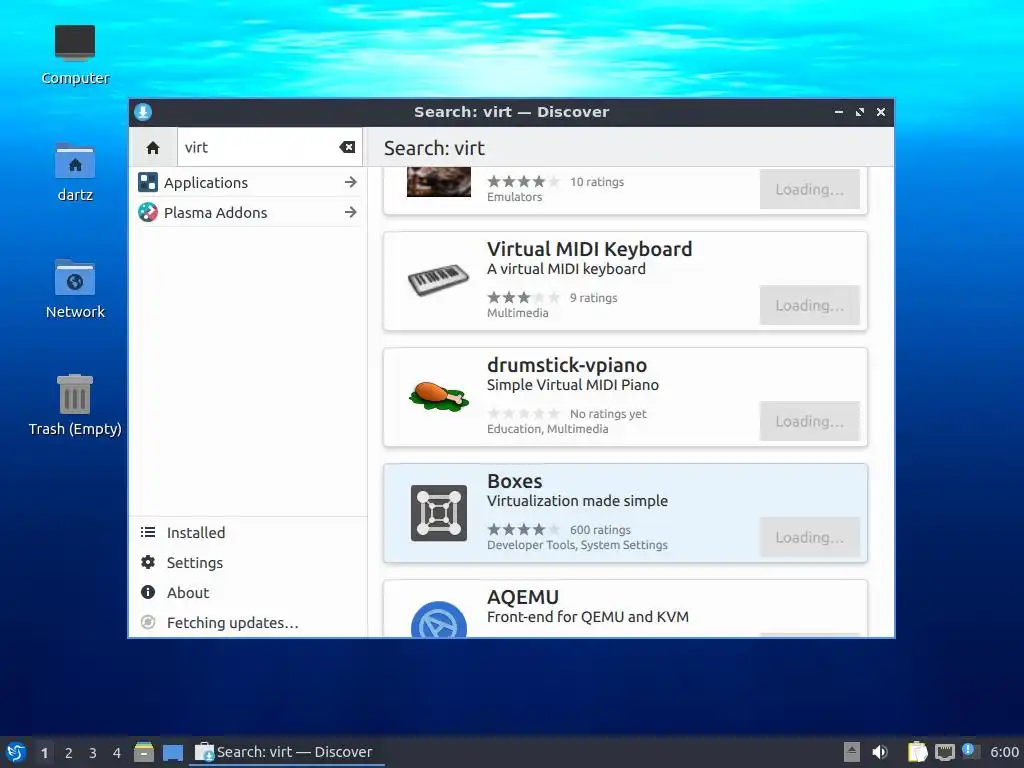The width and height of the screenshot is (1024, 768).
Task: Close the Discover window
Action: [x=881, y=112]
